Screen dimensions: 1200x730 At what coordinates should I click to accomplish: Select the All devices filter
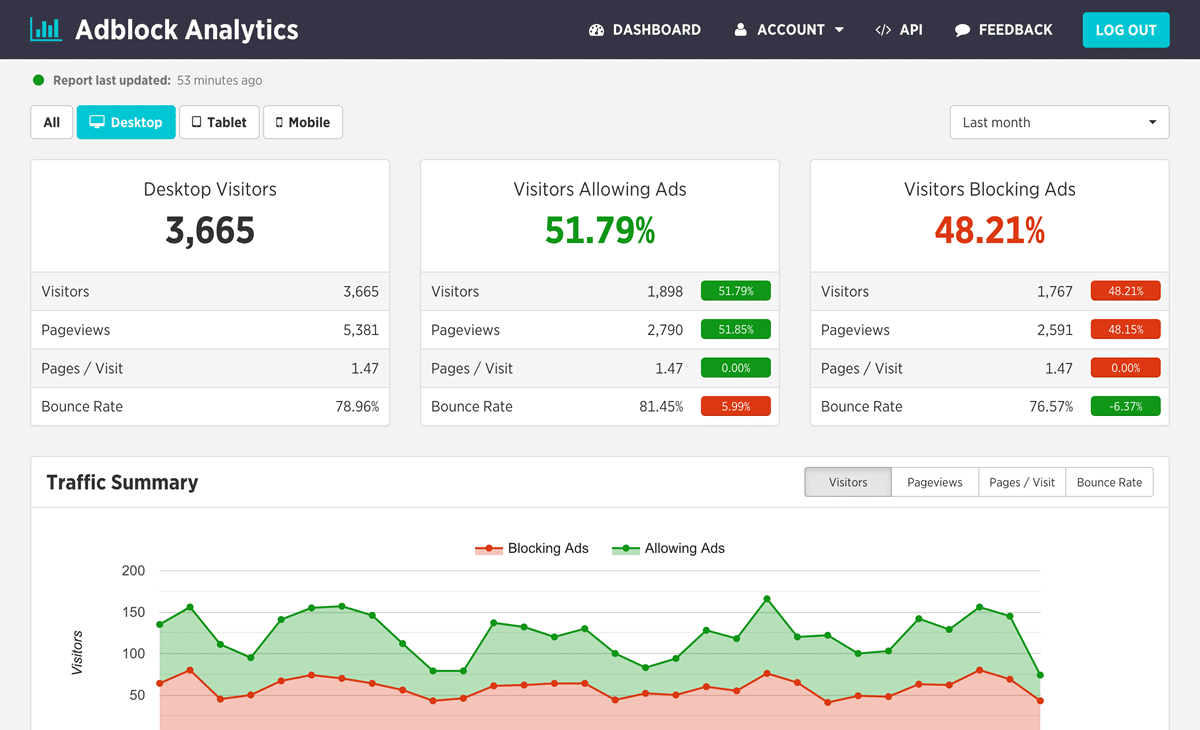(x=52, y=122)
